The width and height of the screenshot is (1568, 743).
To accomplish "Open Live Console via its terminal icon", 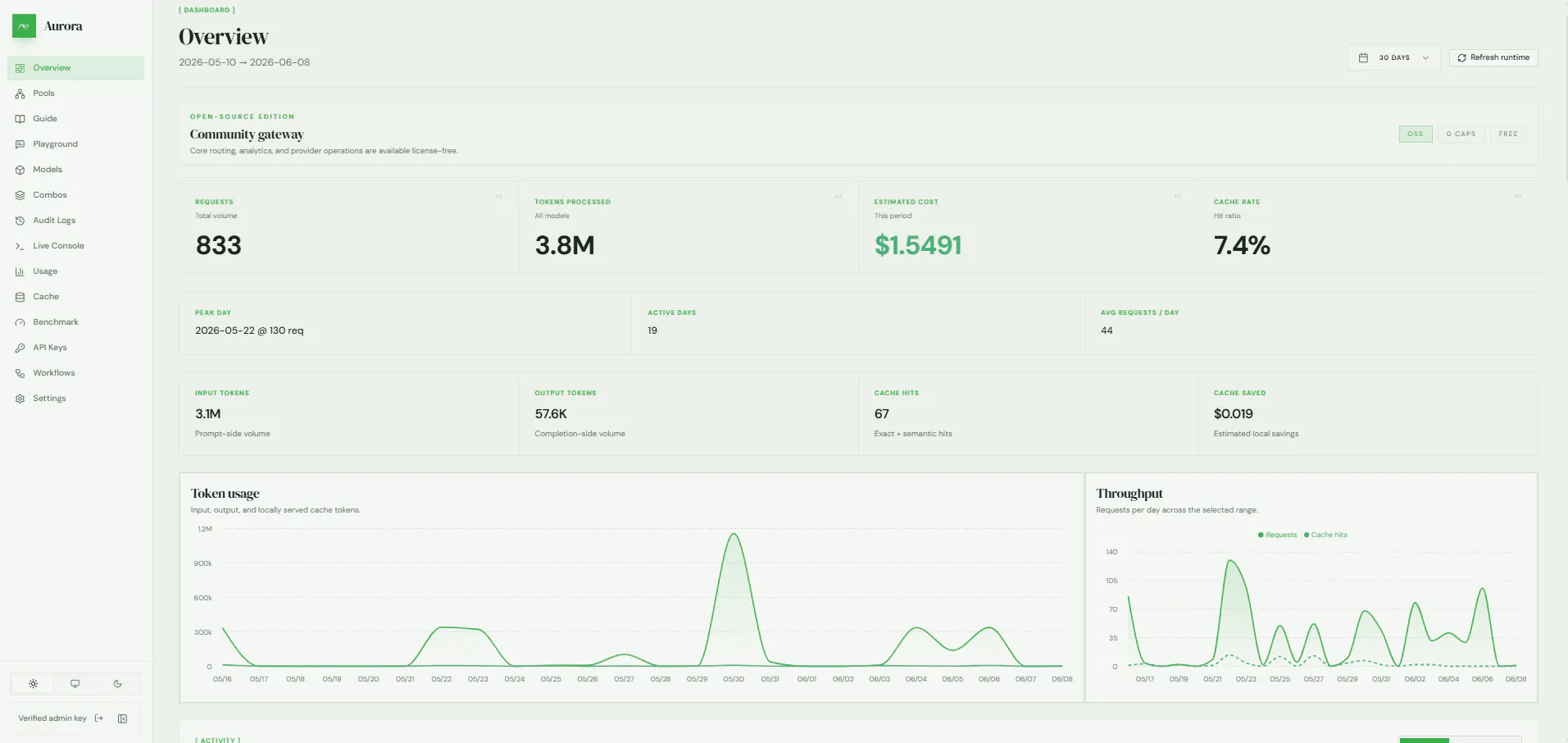I will [20, 246].
